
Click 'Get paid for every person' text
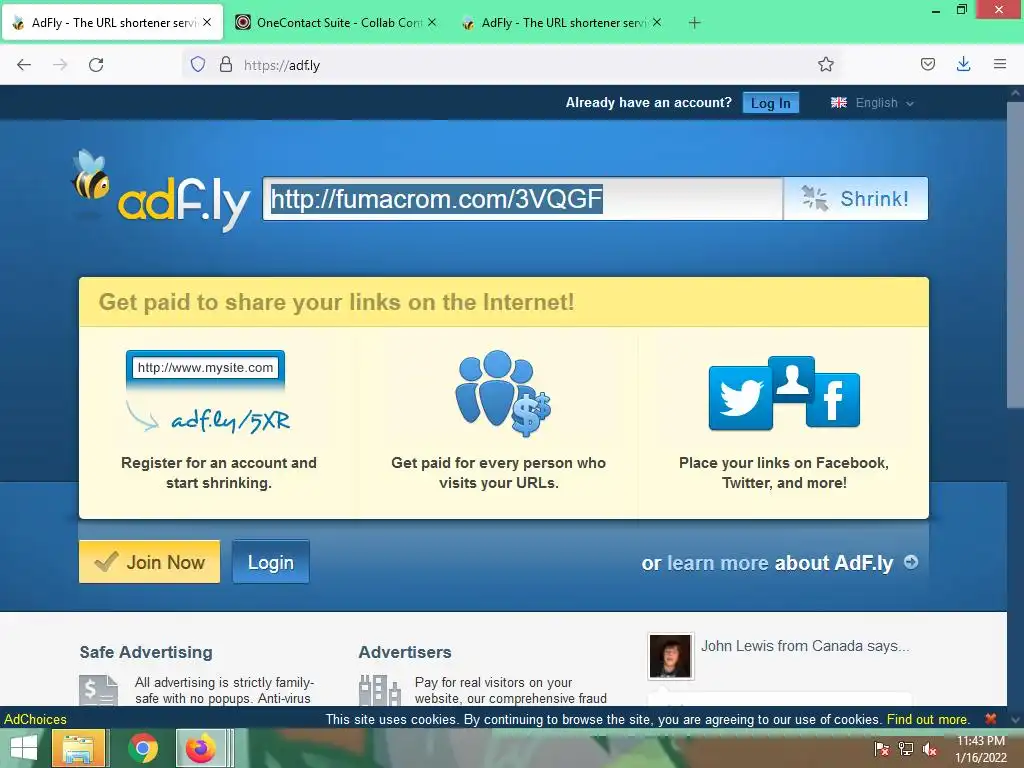click(x=498, y=473)
